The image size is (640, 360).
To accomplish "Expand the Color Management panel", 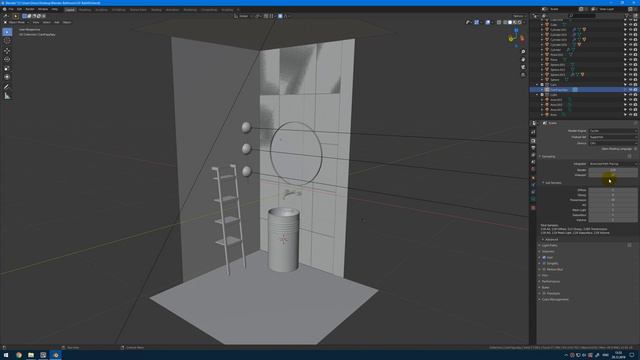I will click(554, 300).
